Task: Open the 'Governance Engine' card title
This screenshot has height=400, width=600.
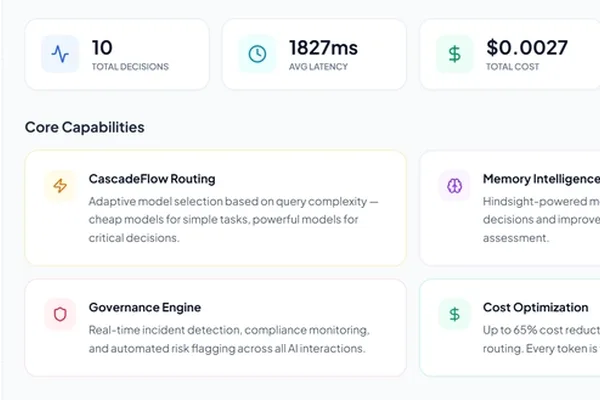Action: [145, 307]
